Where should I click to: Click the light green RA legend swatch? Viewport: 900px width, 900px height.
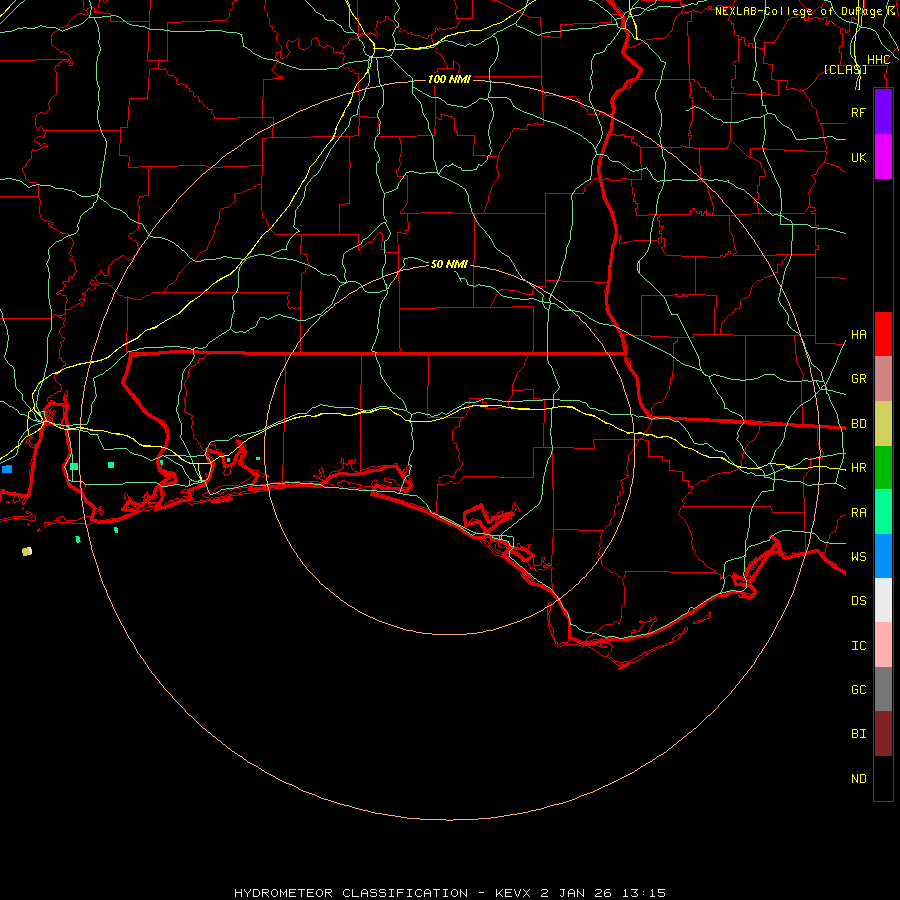pos(883,512)
